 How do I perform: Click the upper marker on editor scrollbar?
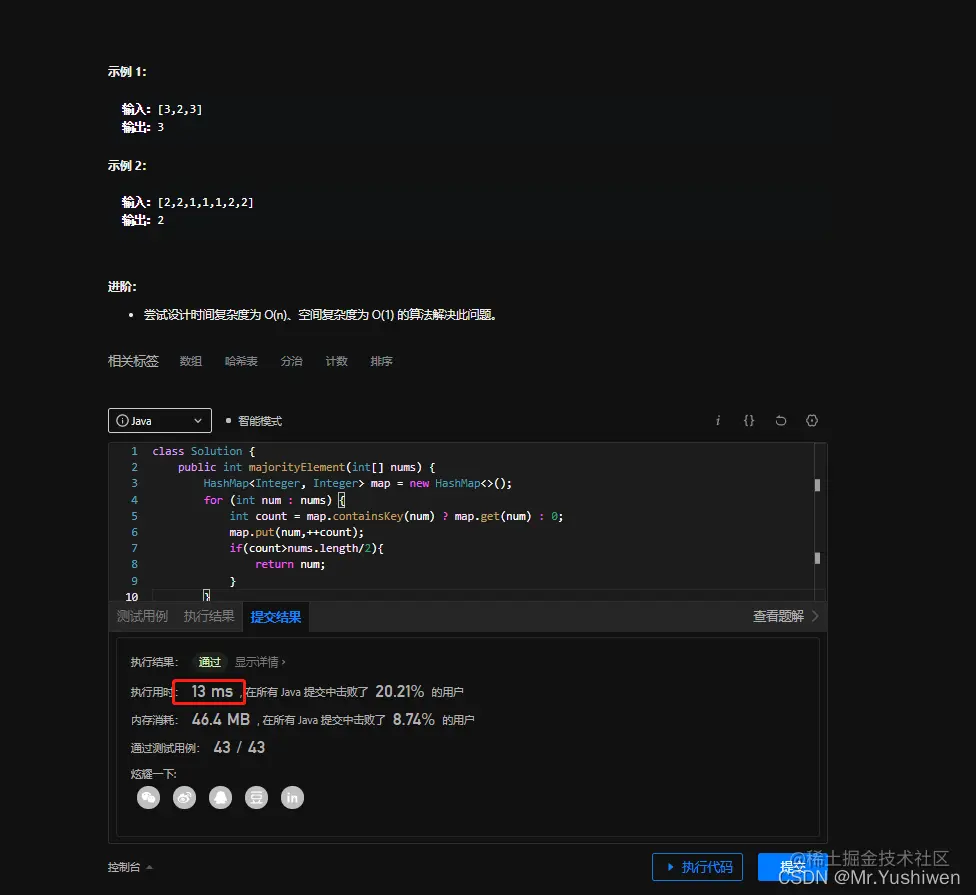[817, 485]
